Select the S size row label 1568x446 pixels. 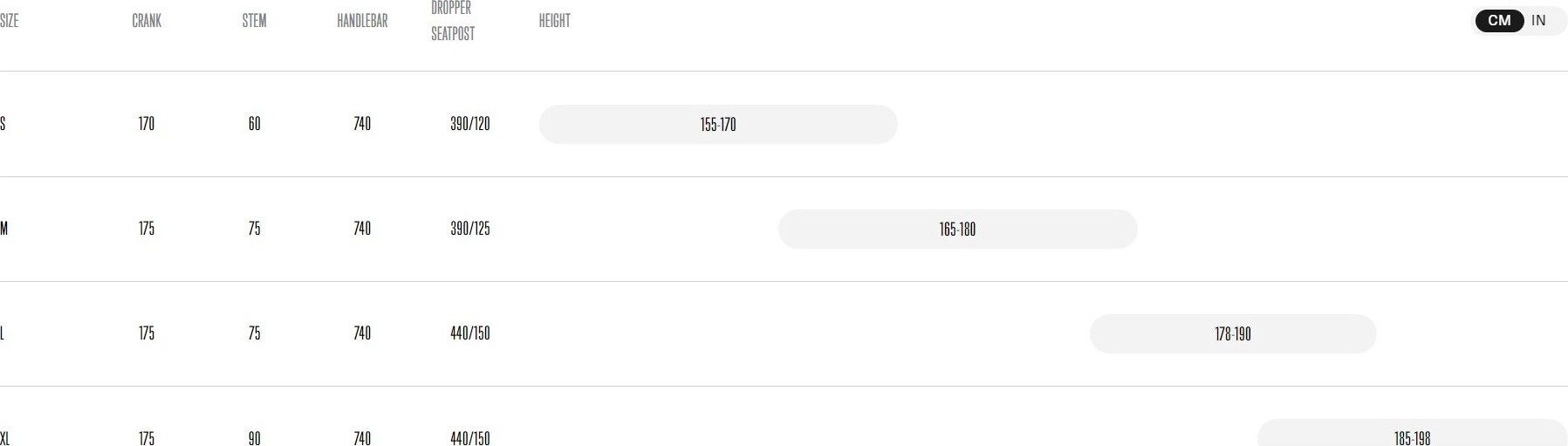click(3, 124)
